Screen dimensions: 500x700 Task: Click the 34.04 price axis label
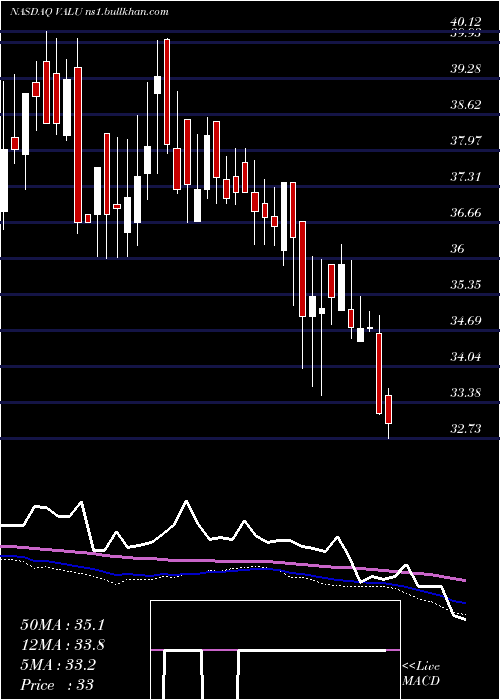click(x=466, y=357)
